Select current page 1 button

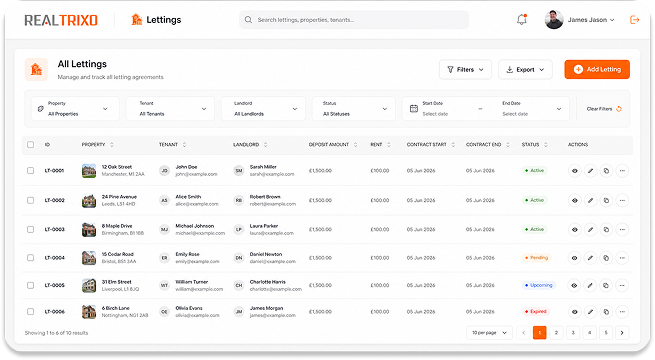(x=540, y=333)
